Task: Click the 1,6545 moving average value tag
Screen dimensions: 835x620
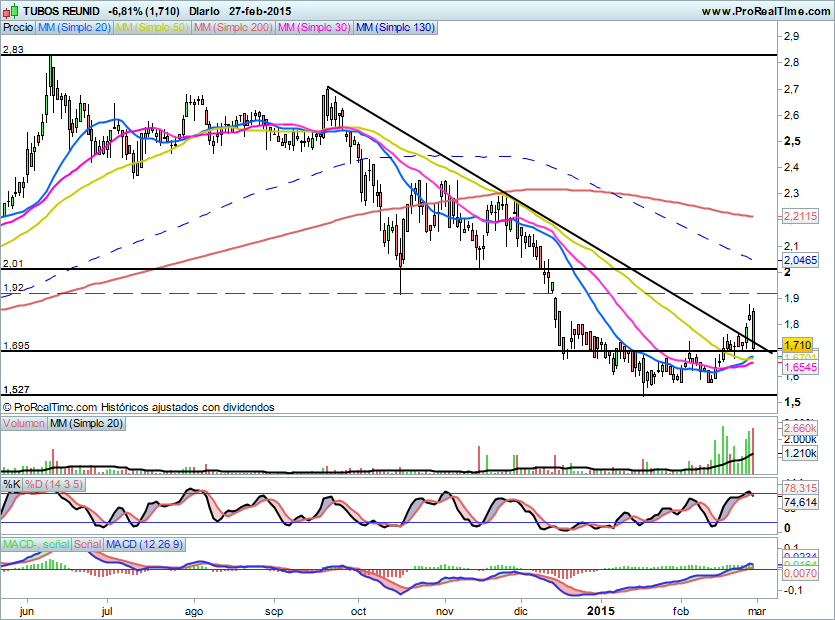Action: [x=800, y=368]
